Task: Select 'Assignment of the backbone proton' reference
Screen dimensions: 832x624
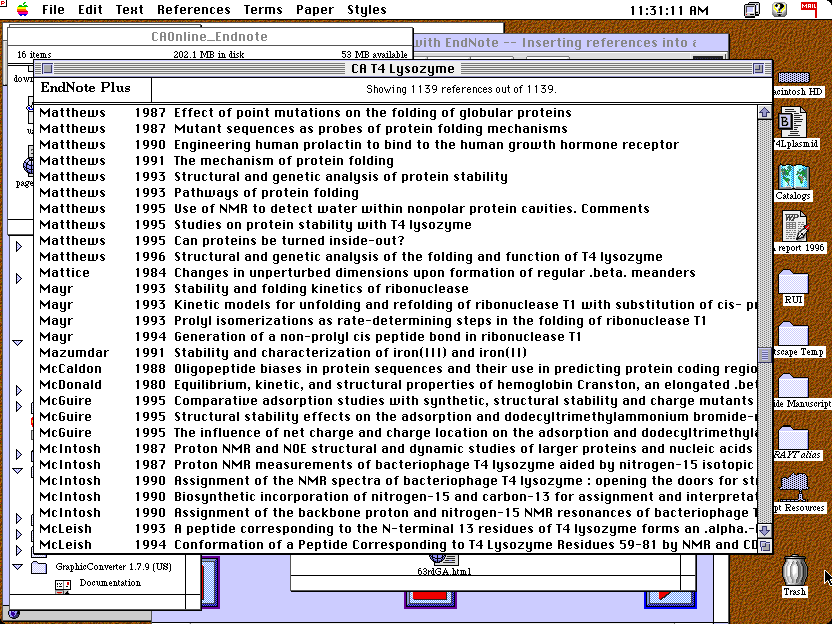Action: point(395,513)
